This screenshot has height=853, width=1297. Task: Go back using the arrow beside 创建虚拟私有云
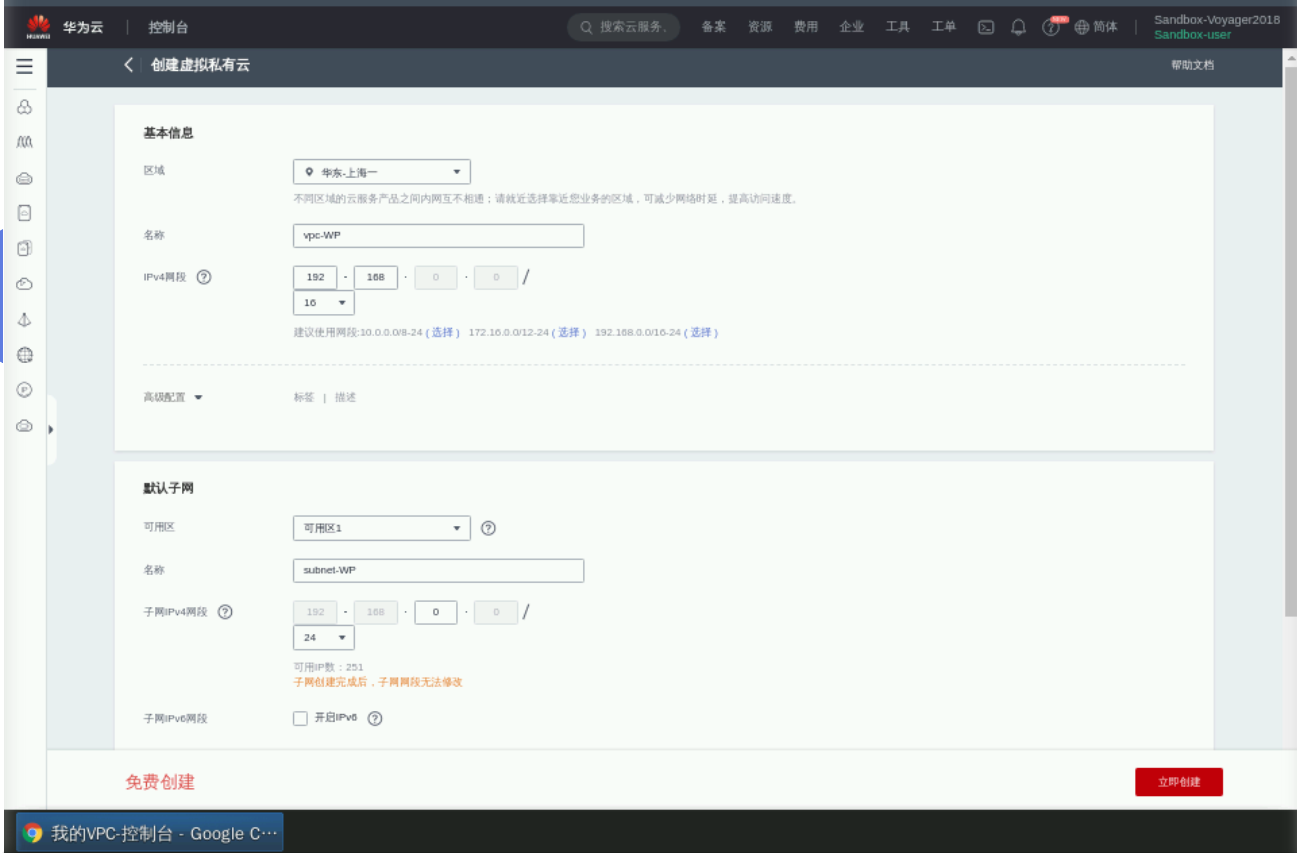click(x=128, y=65)
